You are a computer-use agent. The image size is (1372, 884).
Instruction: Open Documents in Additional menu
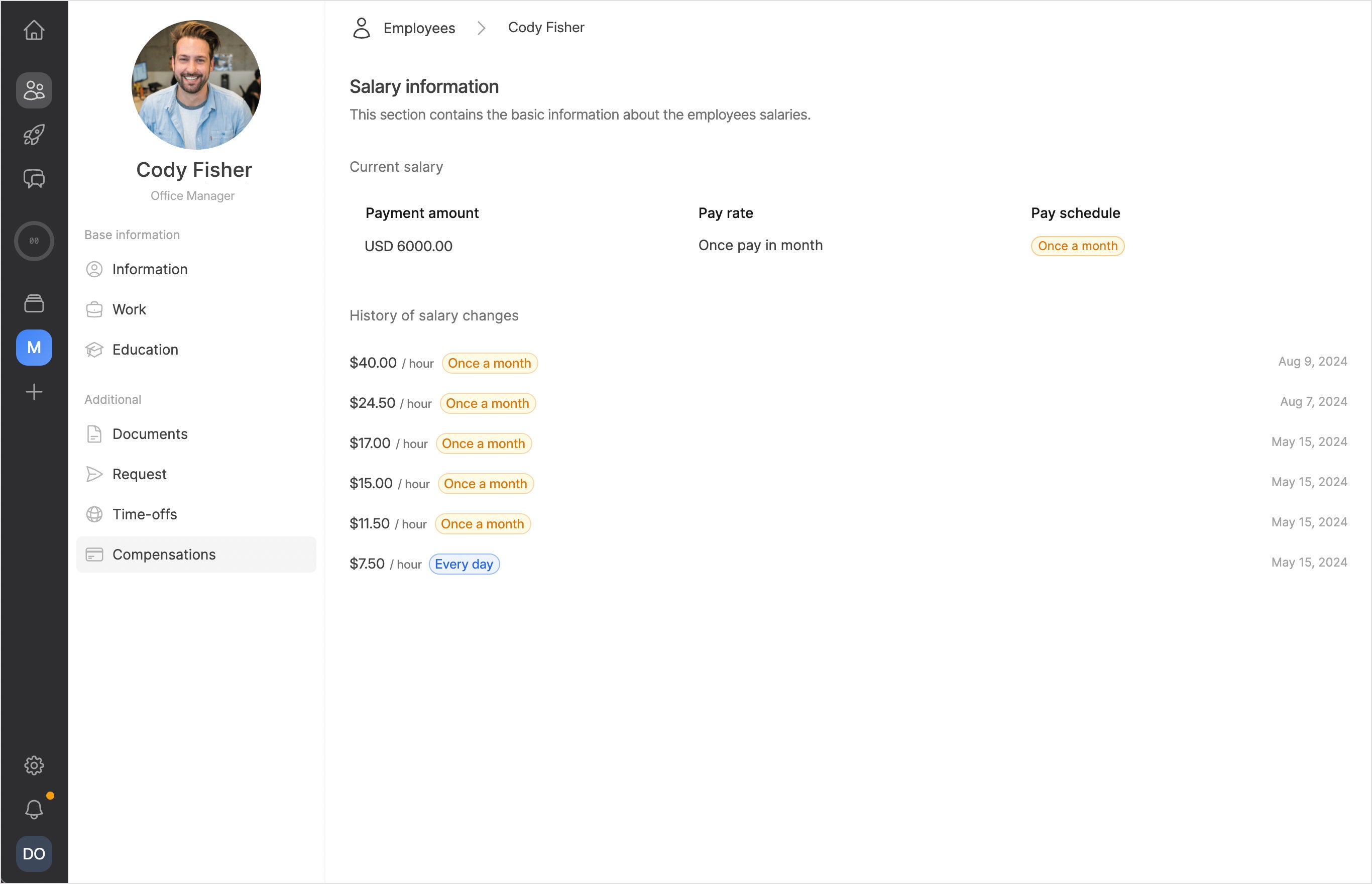150,434
